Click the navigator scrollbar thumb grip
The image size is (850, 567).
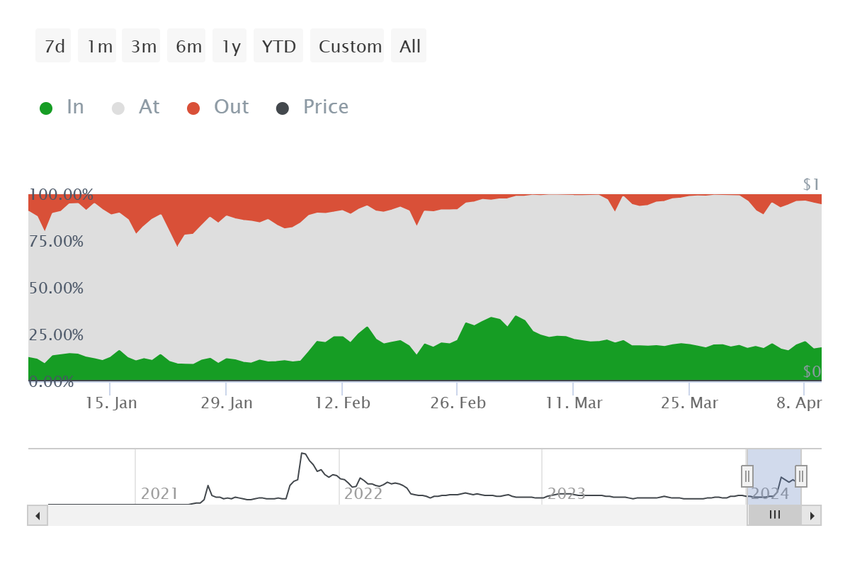pyautogui.click(x=775, y=515)
